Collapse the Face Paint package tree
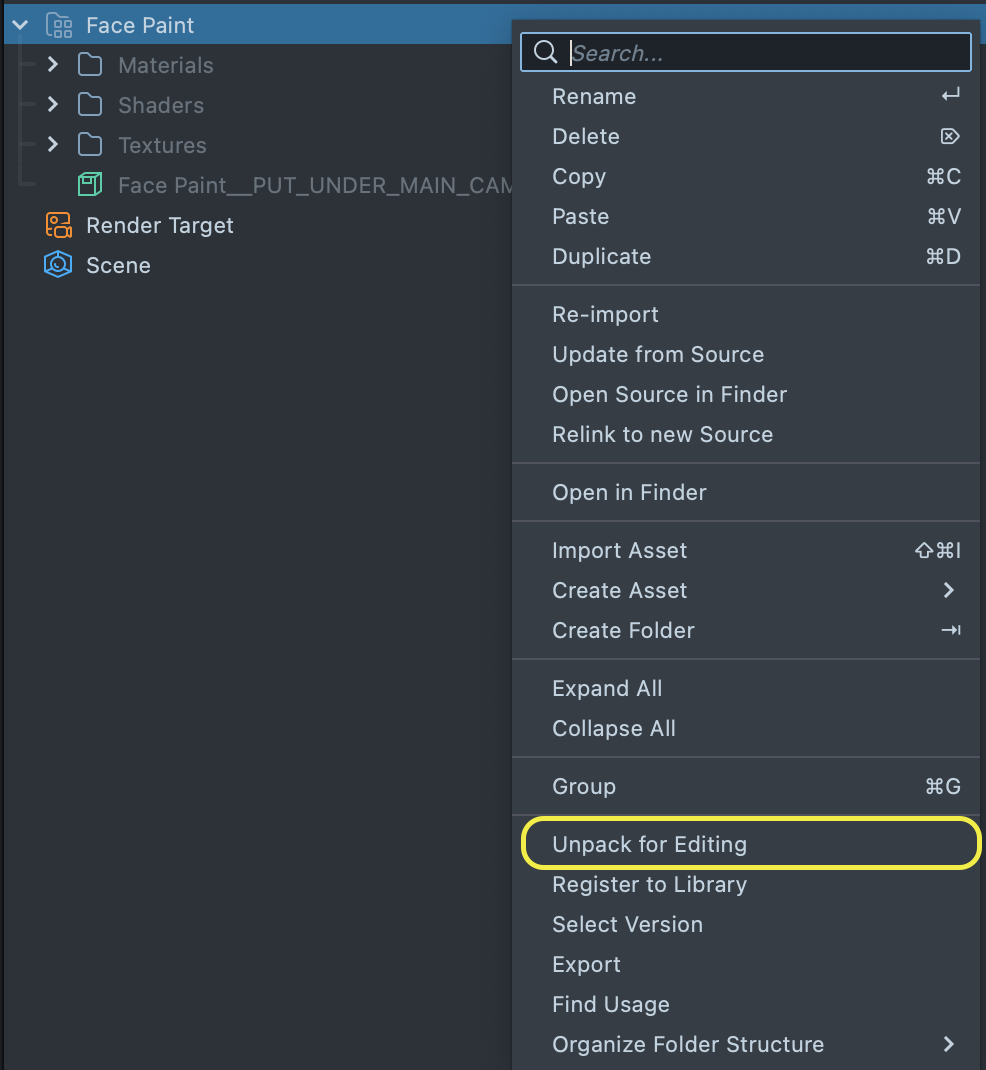Screen dimensions: 986x1070 point(20,25)
